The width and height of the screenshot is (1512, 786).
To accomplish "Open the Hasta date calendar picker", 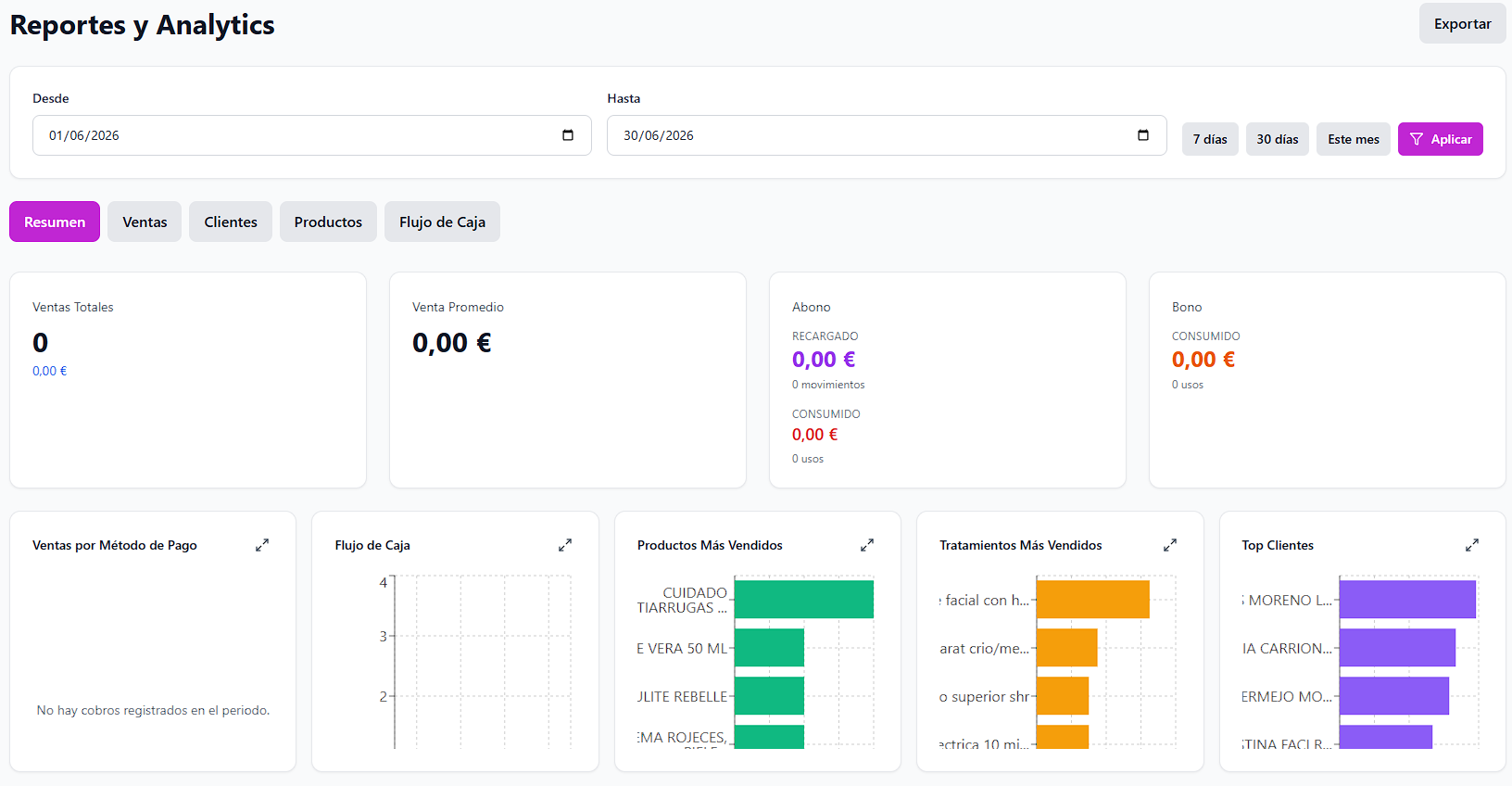I will coord(1143,135).
